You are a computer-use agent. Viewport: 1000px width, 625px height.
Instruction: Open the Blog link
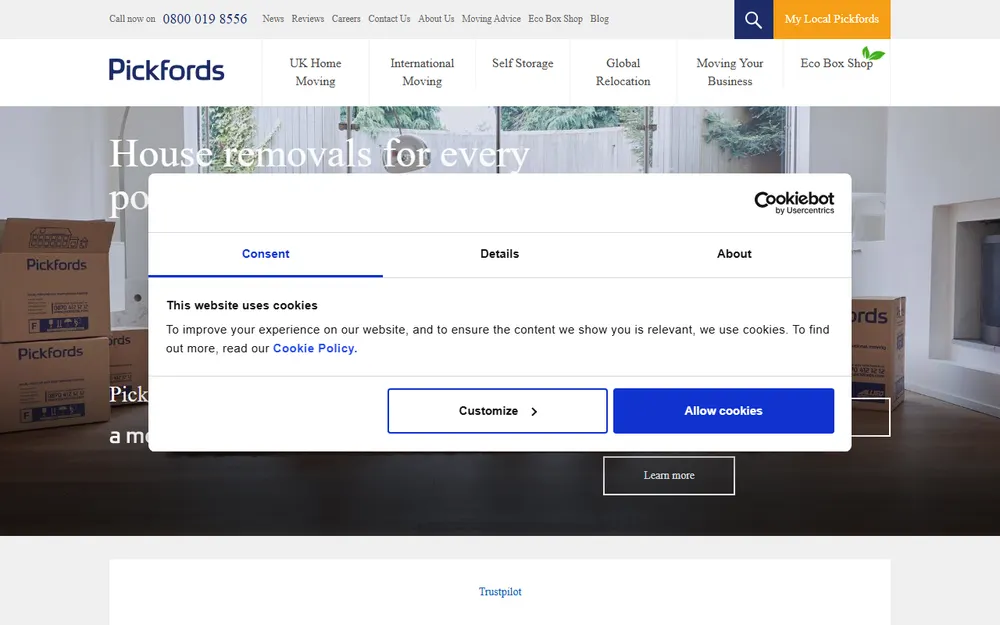tap(599, 19)
